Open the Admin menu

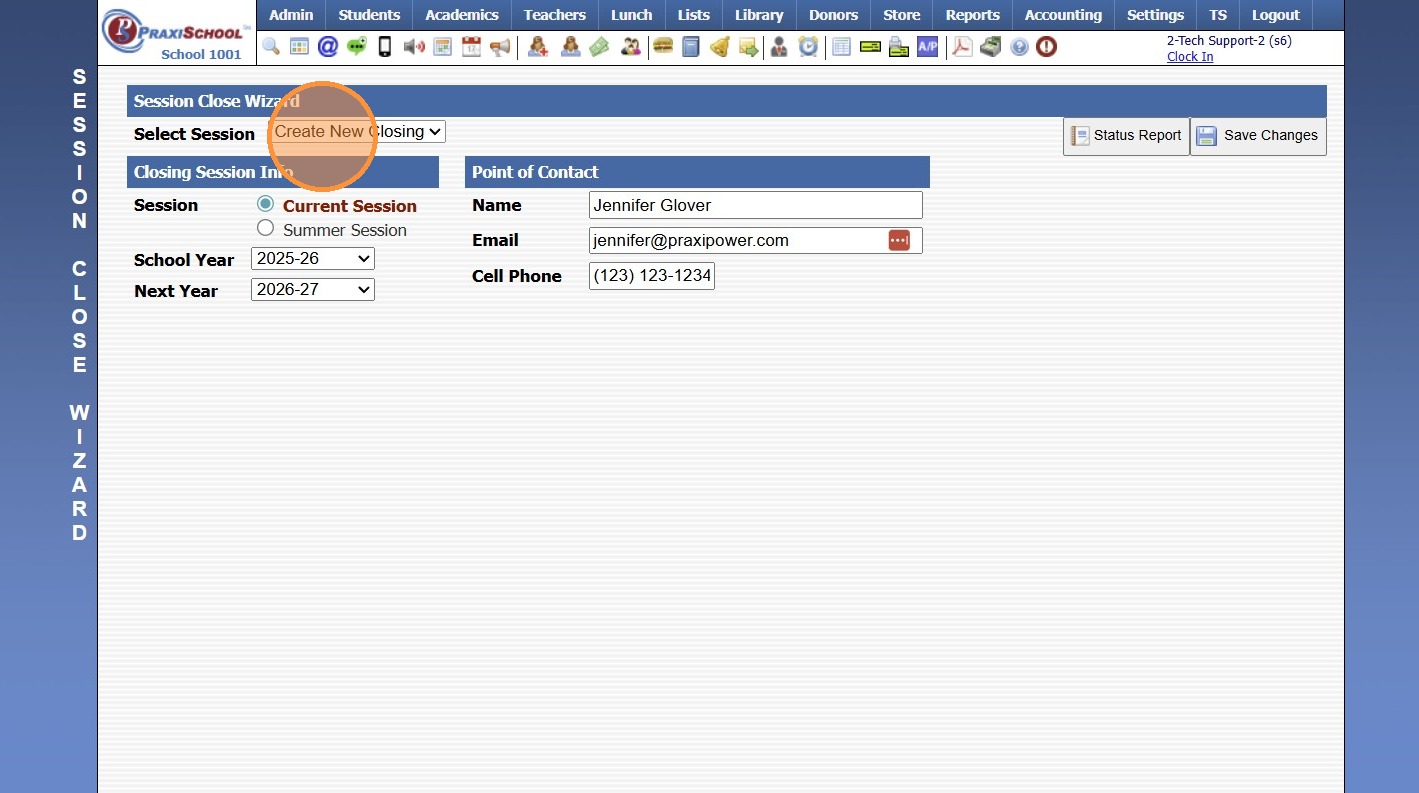pyautogui.click(x=291, y=15)
